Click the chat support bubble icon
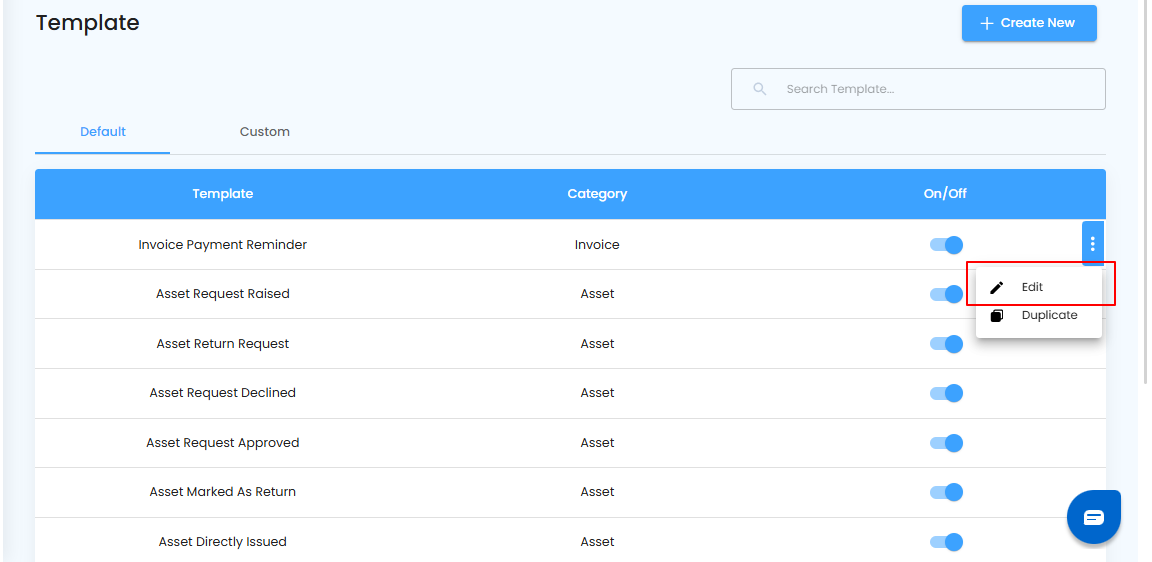The width and height of the screenshot is (1152, 562). [1093, 517]
